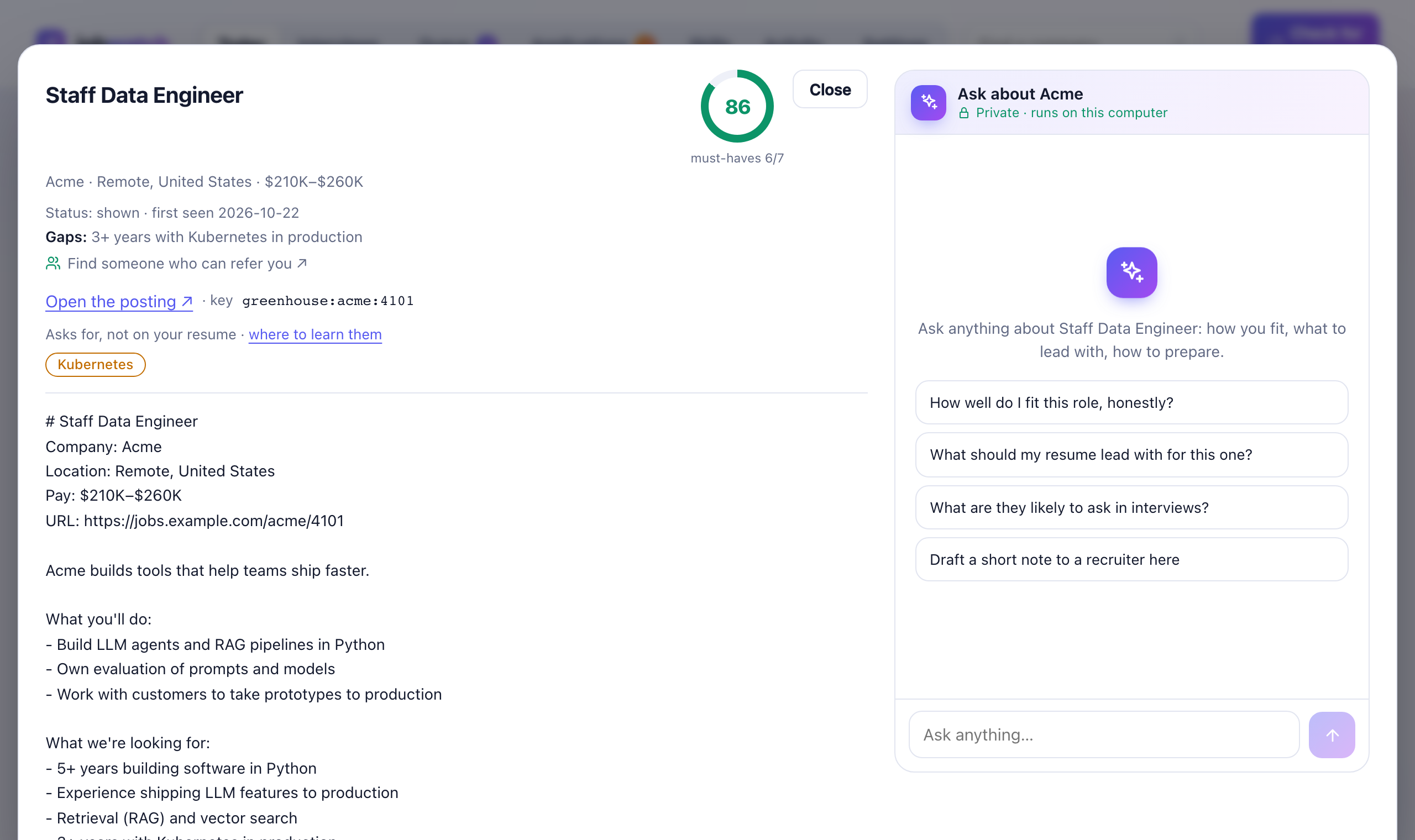Click the large sparkle icon in chat panel
The height and width of the screenshot is (840, 1415).
tap(1131, 272)
